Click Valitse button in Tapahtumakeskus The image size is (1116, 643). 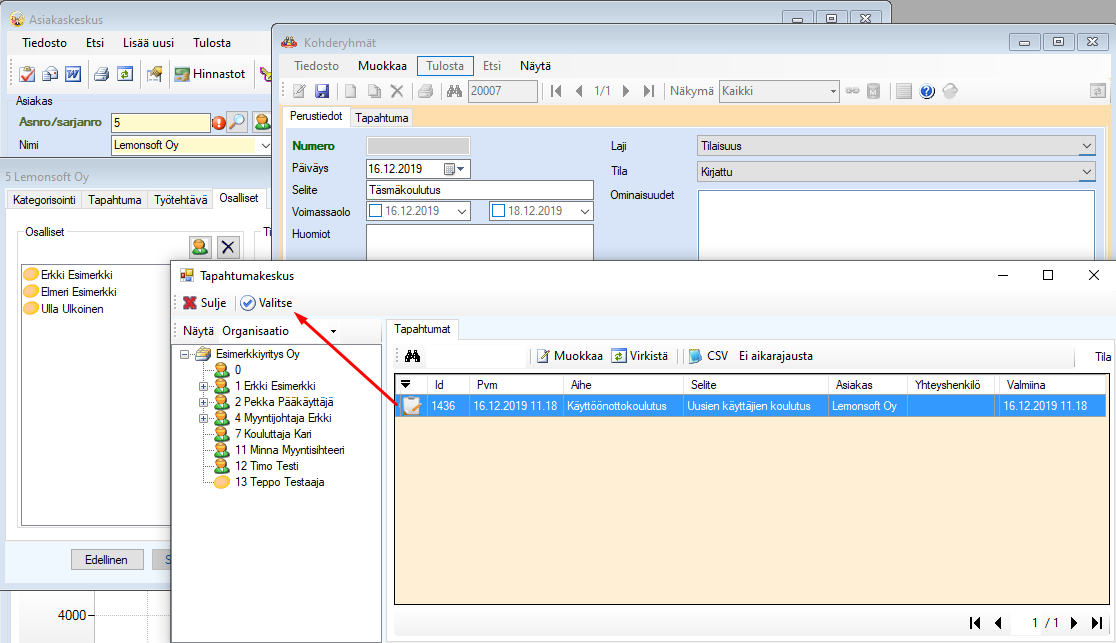point(266,303)
